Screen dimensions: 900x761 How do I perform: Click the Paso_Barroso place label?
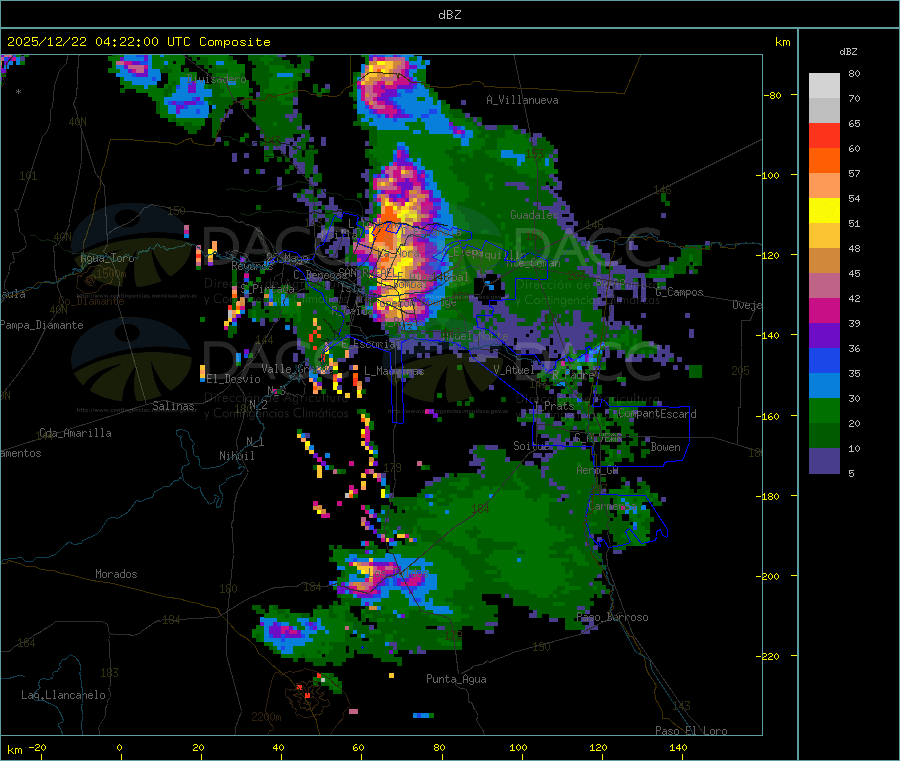click(x=612, y=617)
